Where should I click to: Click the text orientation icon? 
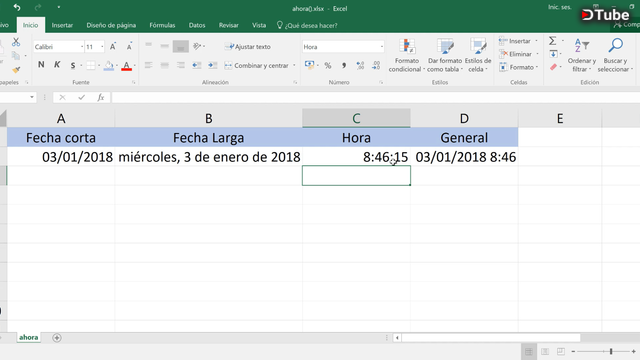(x=197, y=46)
